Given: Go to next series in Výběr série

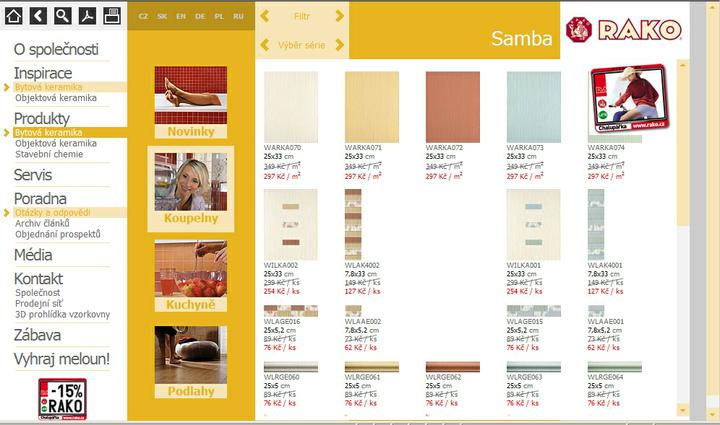Looking at the screenshot, I should click(339, 45).
